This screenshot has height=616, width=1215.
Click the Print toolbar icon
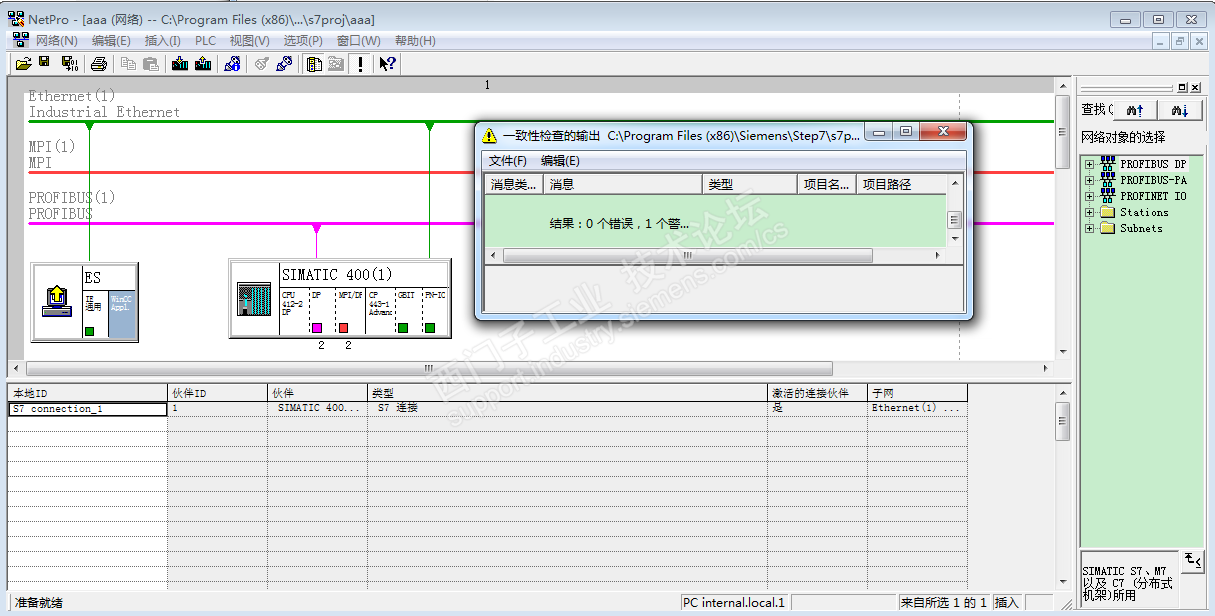pyautogui.click(x=99, y=64)
